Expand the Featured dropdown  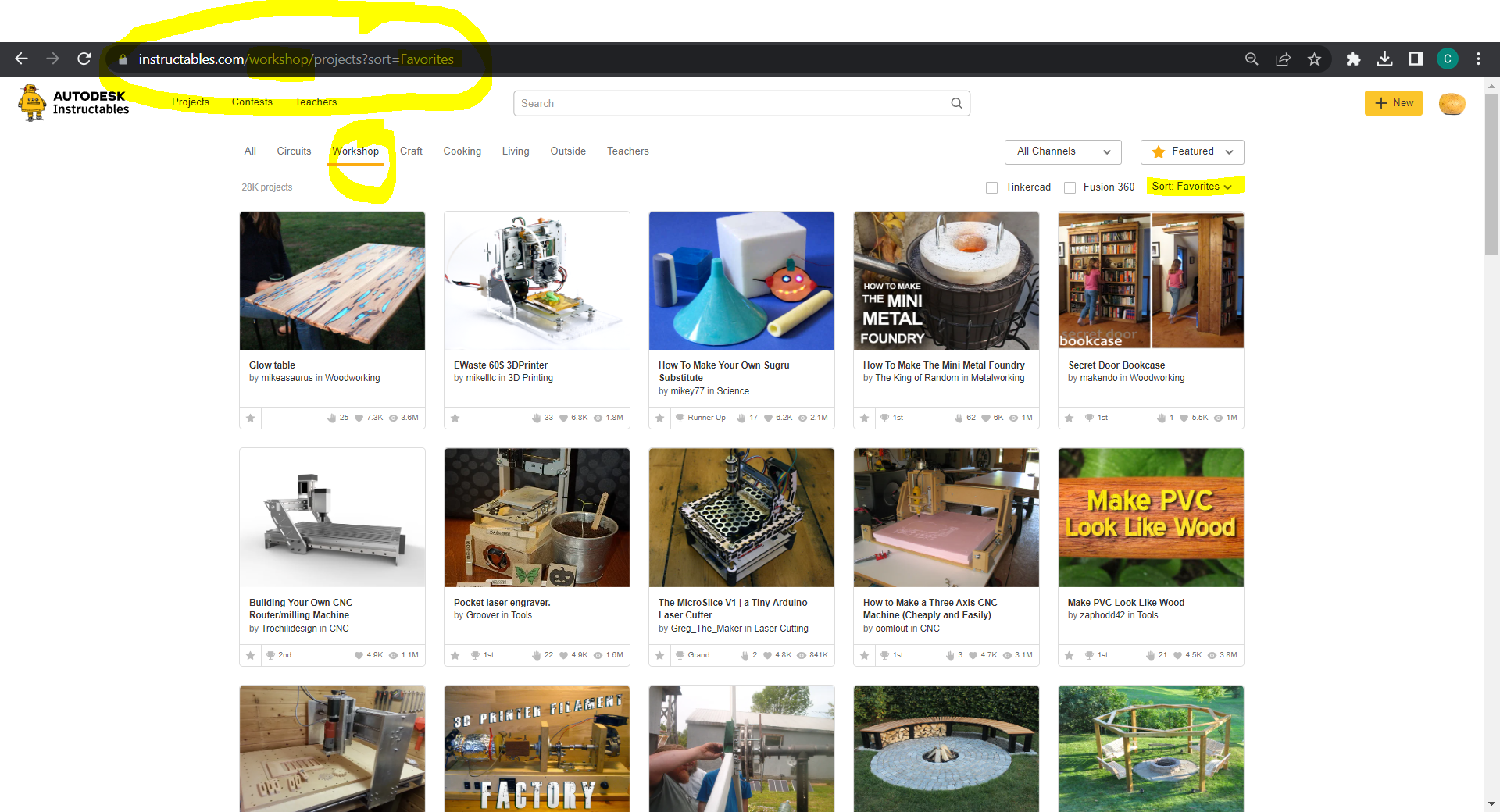[x=1229, y=152]
